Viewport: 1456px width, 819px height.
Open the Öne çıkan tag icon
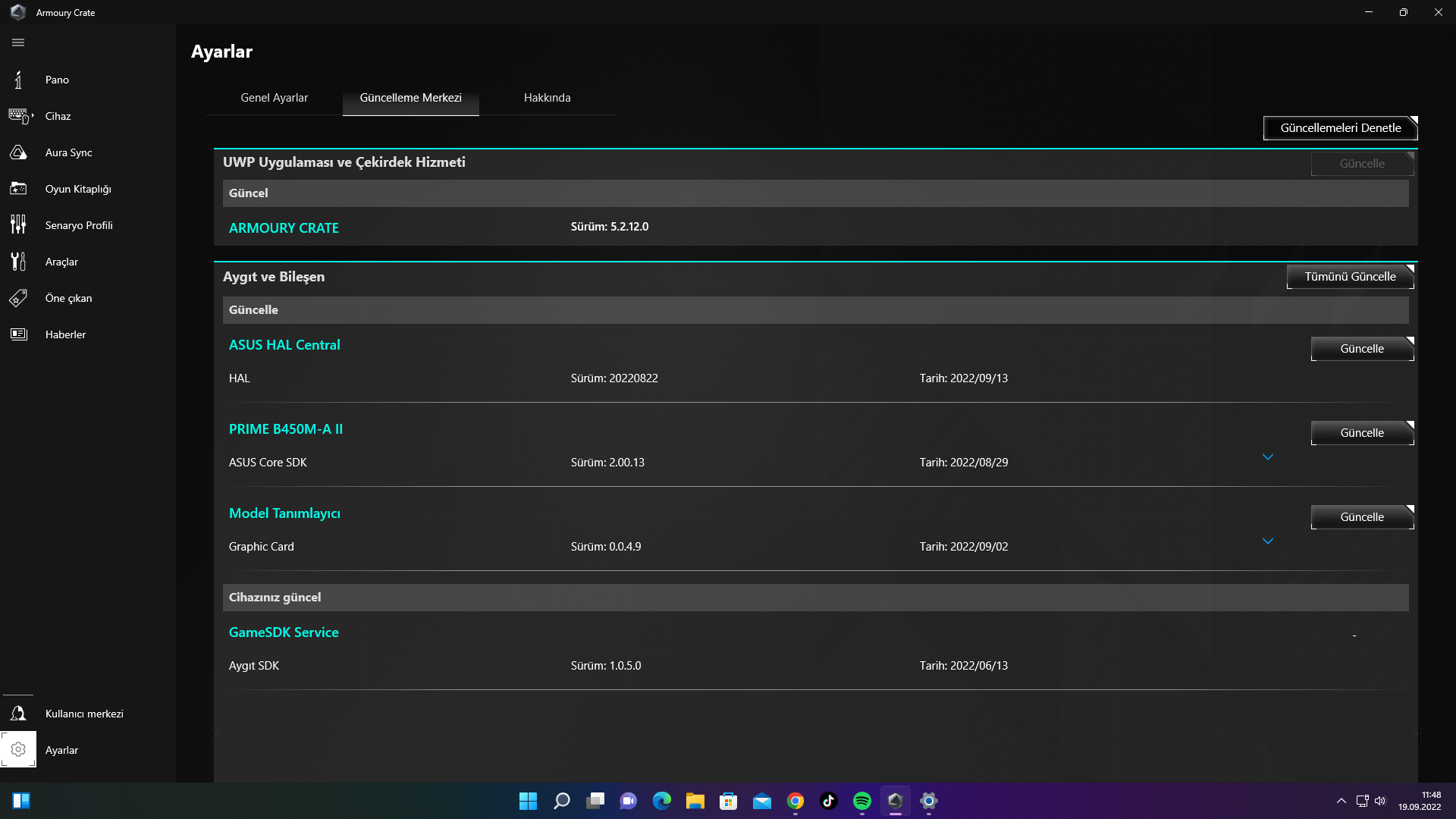18,298
